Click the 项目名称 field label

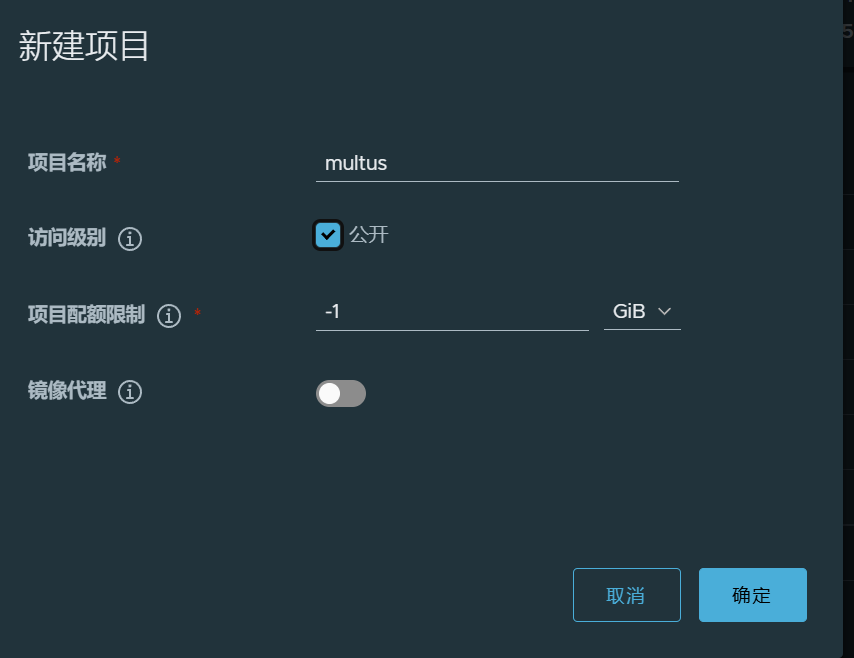67,162
